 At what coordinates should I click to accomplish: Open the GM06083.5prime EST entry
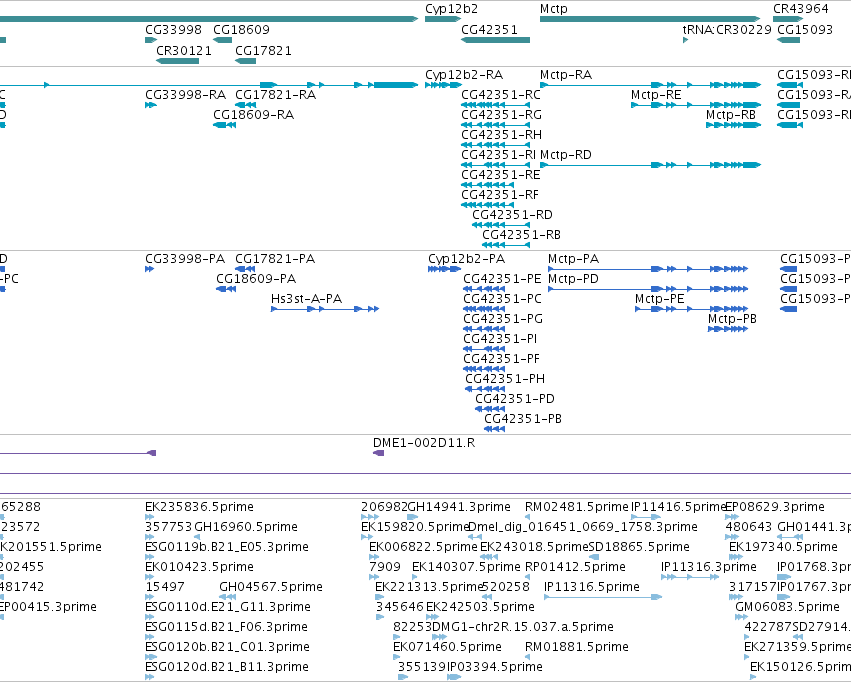pos(788,607)
